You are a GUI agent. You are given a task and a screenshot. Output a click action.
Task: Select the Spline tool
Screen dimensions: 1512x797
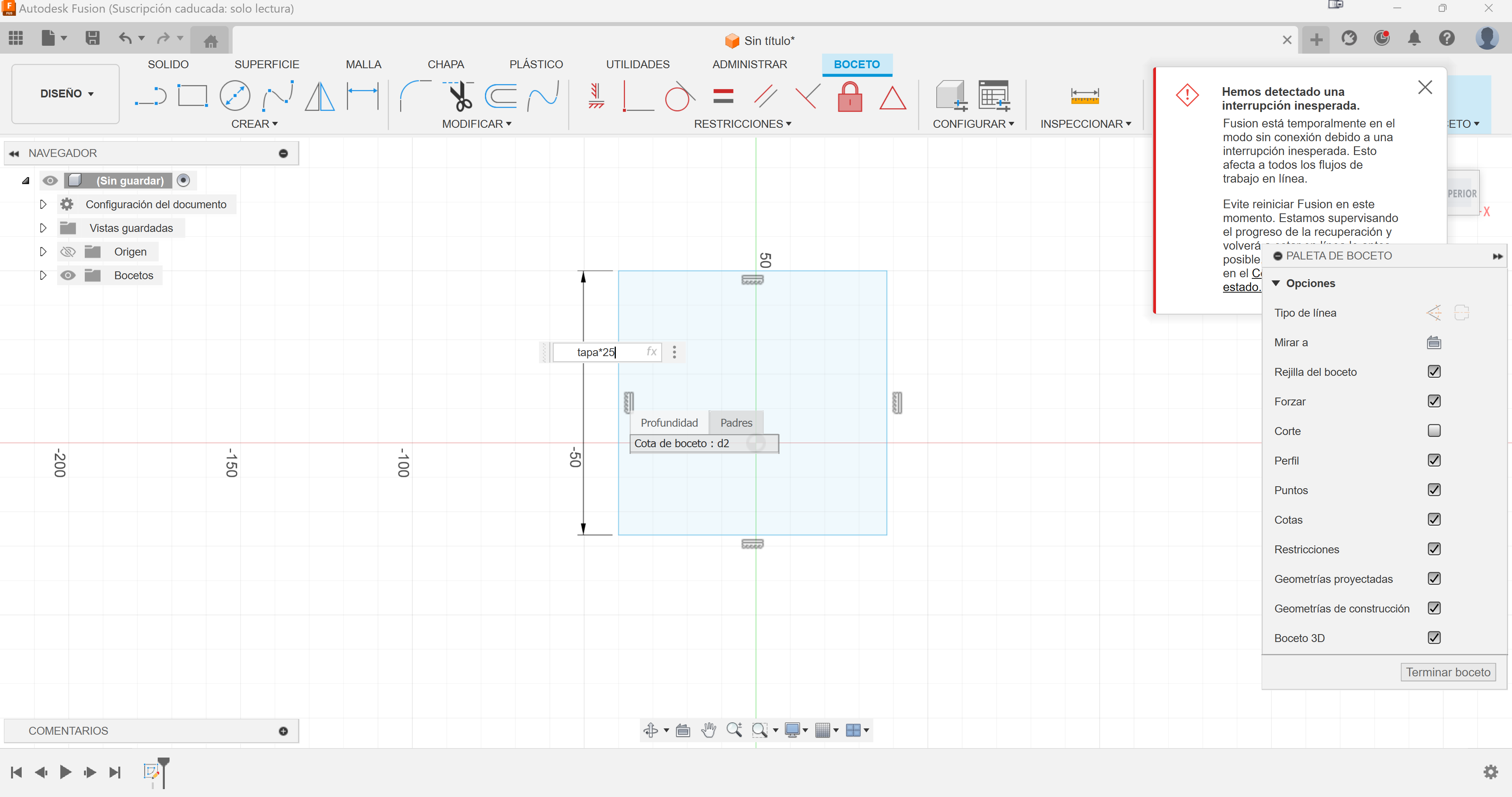(x=278, y=96)
